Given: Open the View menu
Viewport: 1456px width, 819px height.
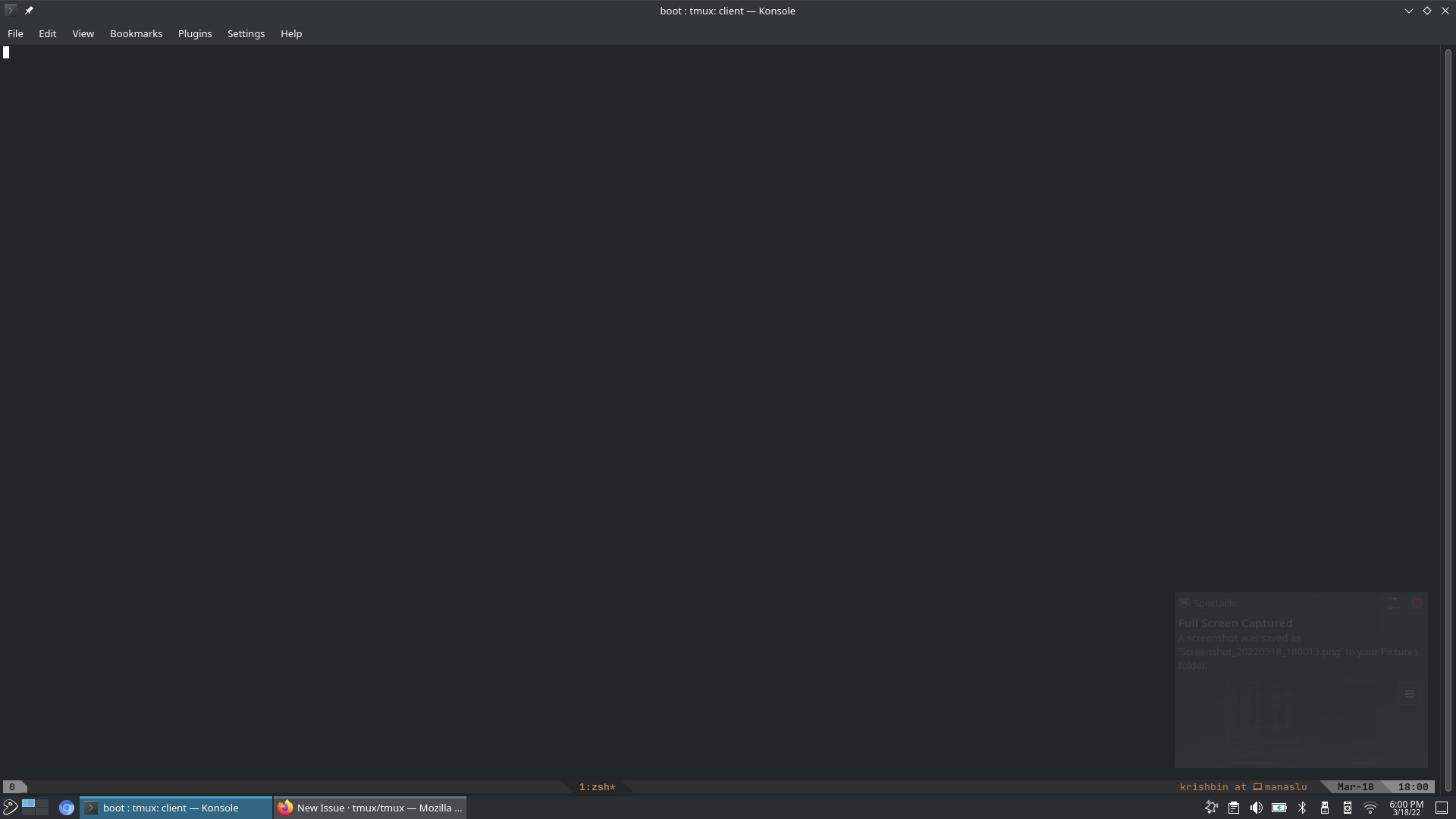Looking at the screenshot, I should click(83, 33).
